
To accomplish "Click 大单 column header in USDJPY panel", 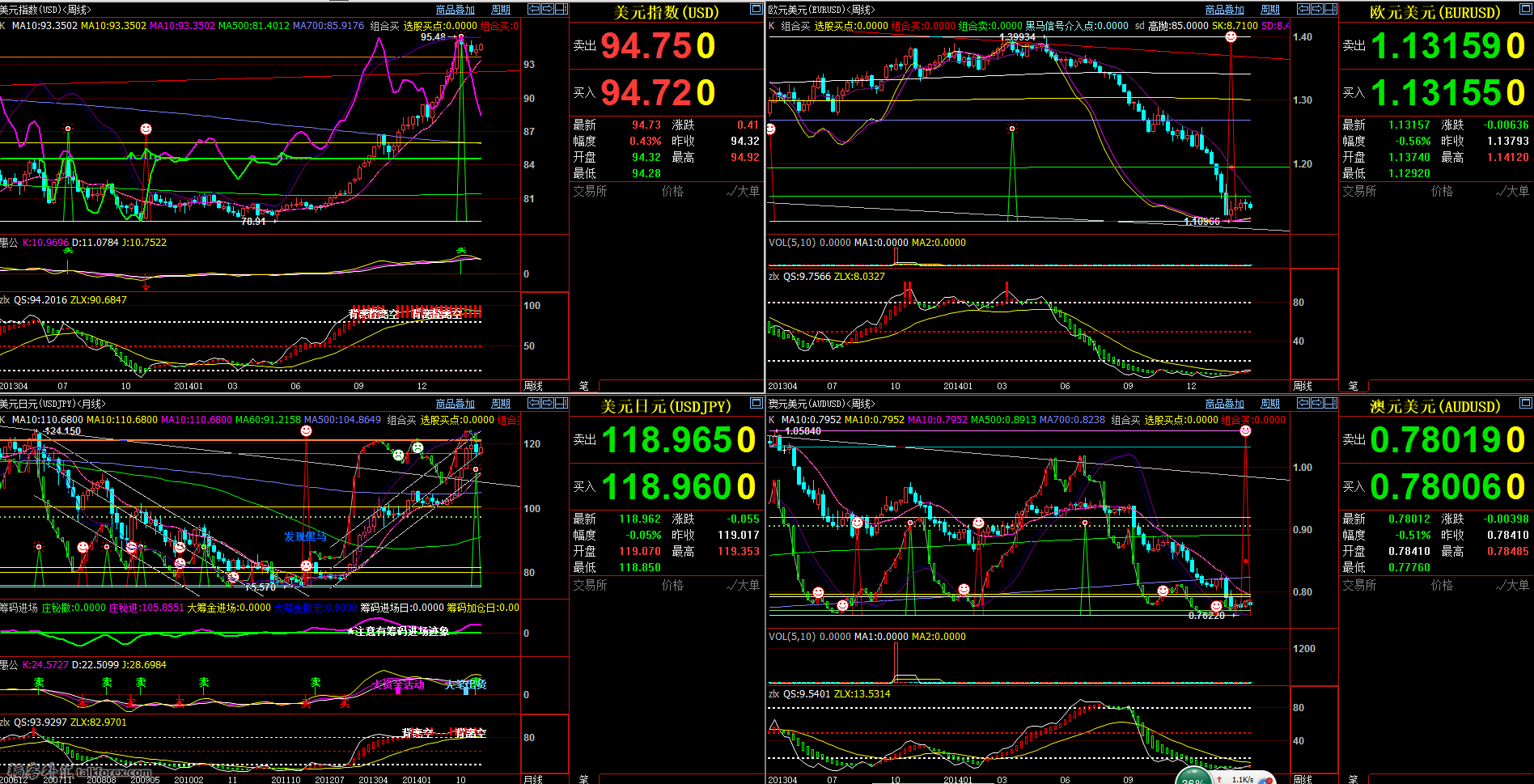I will [x=744, y=585].
